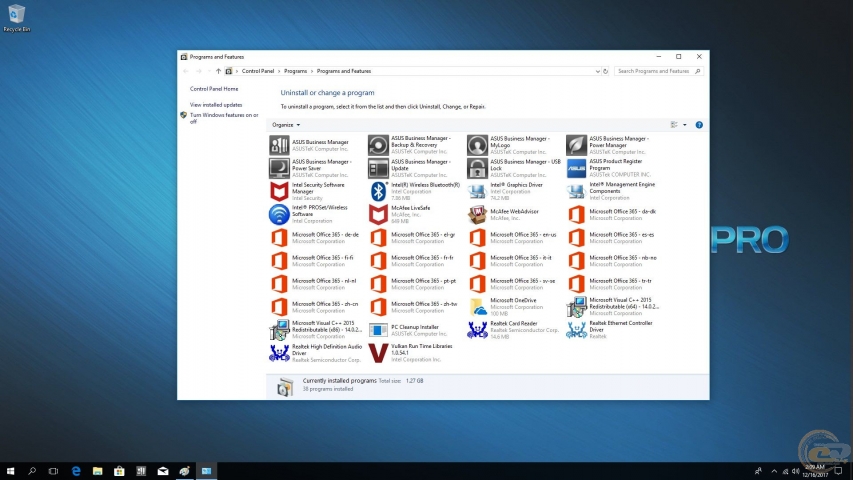Select Microsoft Office 365 - zh-cn entry
Screen dimensions: 853x480
(x=314, y=307)
